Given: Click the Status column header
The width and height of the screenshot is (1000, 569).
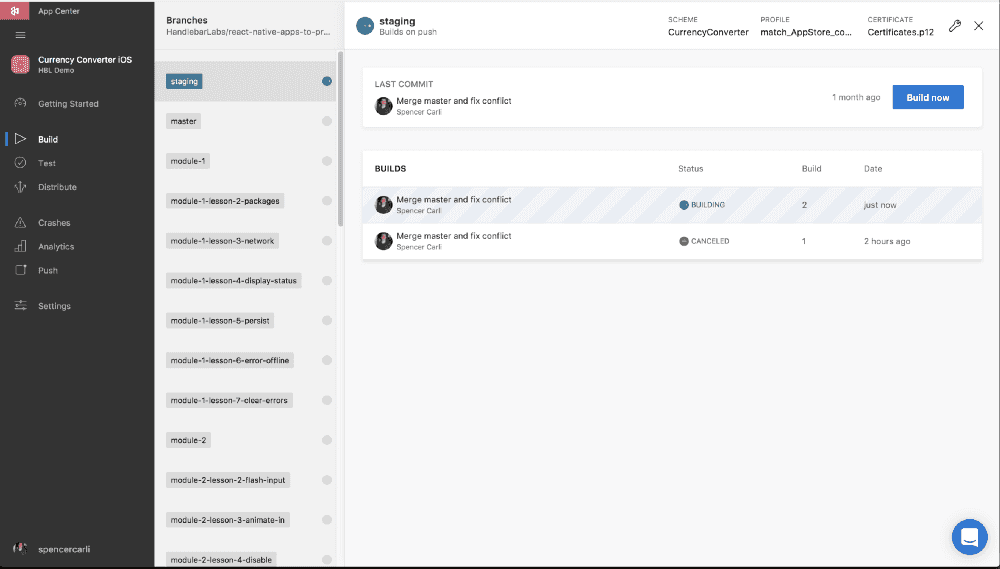Looking at the screenshot, I should click(691, 168).
